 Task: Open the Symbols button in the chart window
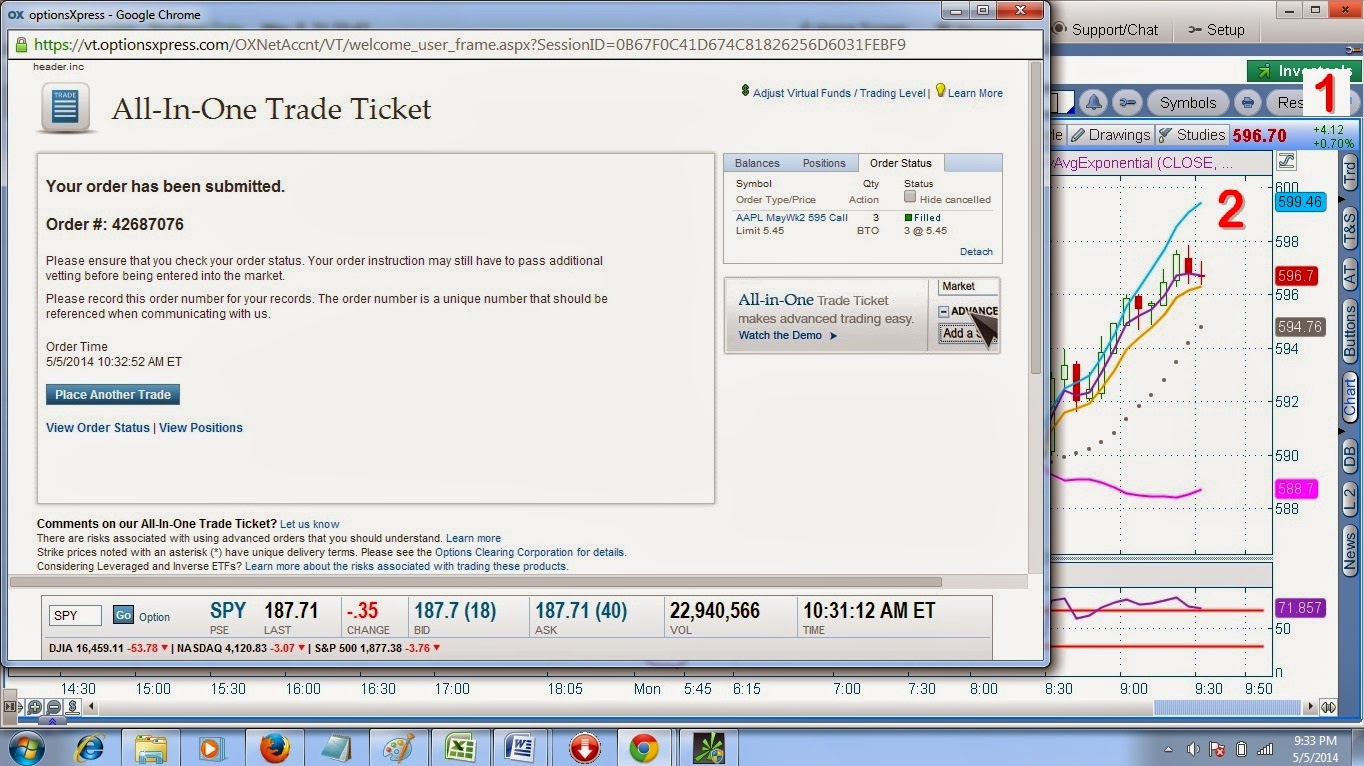point(1188,102)
